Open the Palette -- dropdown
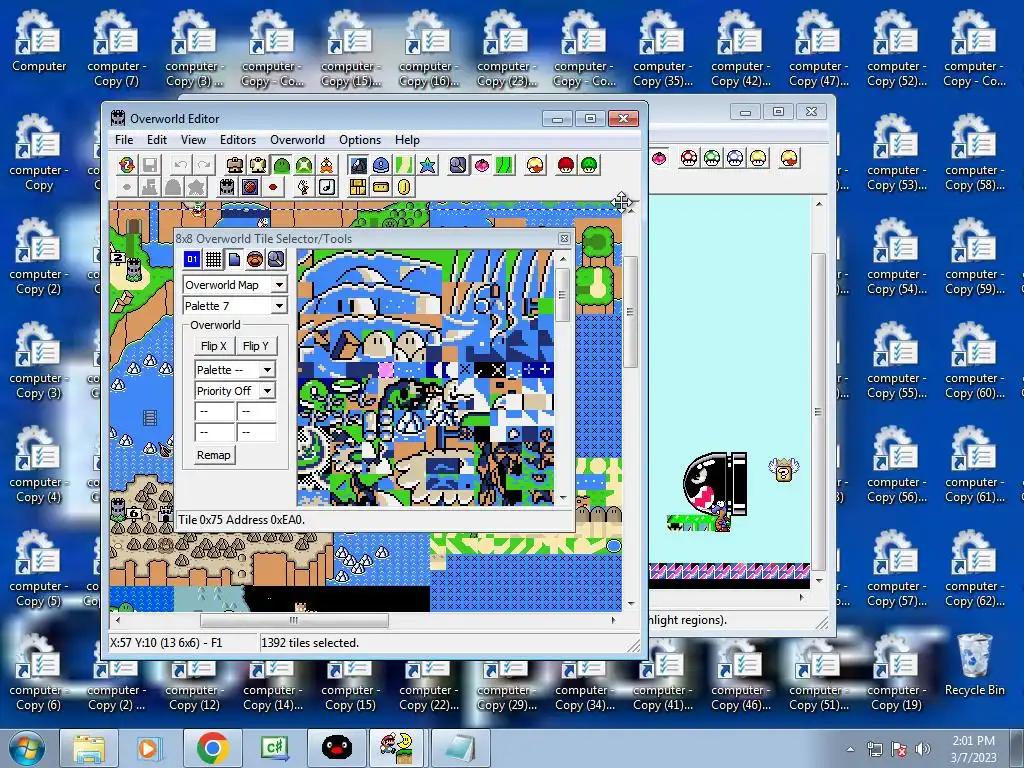Screen dimensions: 1024x768 268,370
